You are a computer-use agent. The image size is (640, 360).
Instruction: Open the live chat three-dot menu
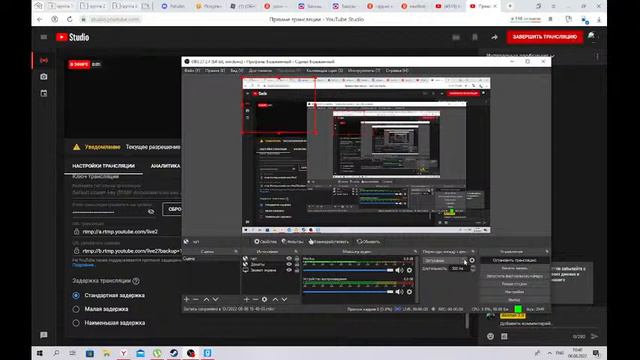(x=598, y=57)
